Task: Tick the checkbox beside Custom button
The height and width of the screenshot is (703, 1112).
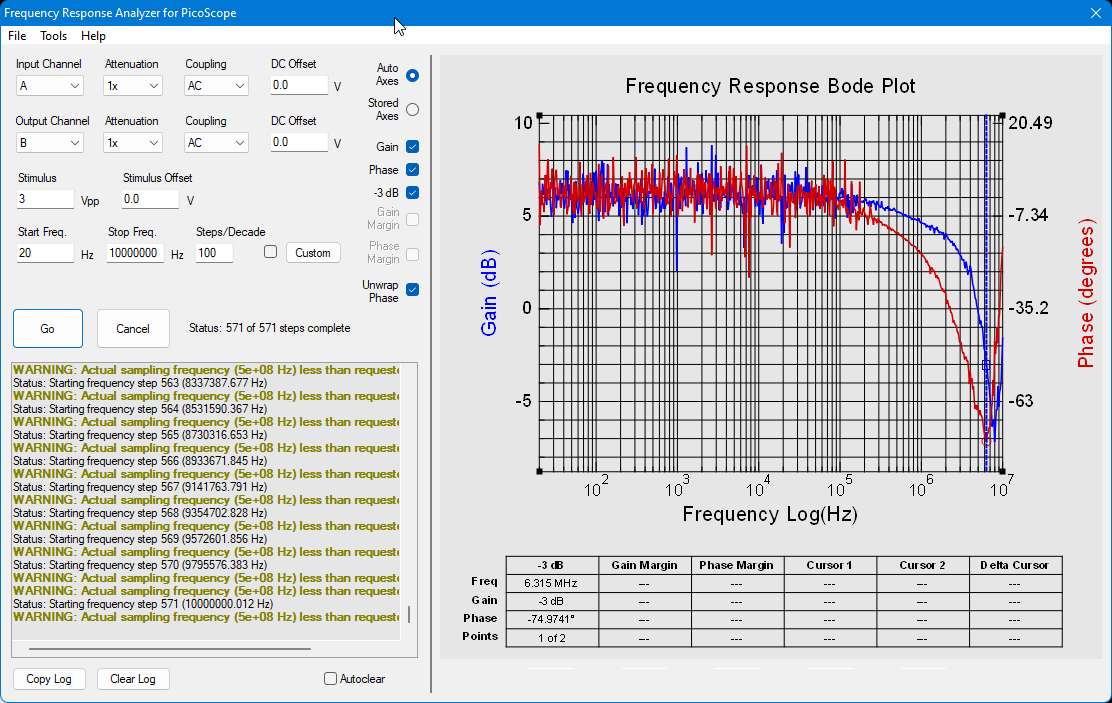Action: [270, 252]
